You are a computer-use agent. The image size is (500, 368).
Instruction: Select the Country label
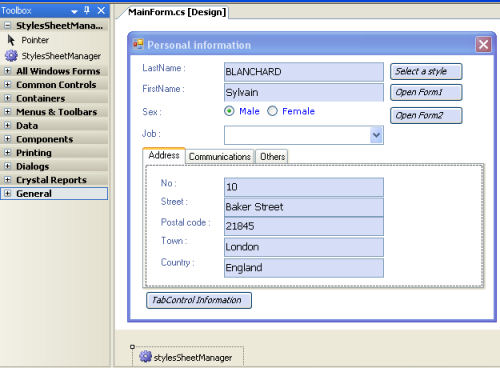(x=177, y=262)
